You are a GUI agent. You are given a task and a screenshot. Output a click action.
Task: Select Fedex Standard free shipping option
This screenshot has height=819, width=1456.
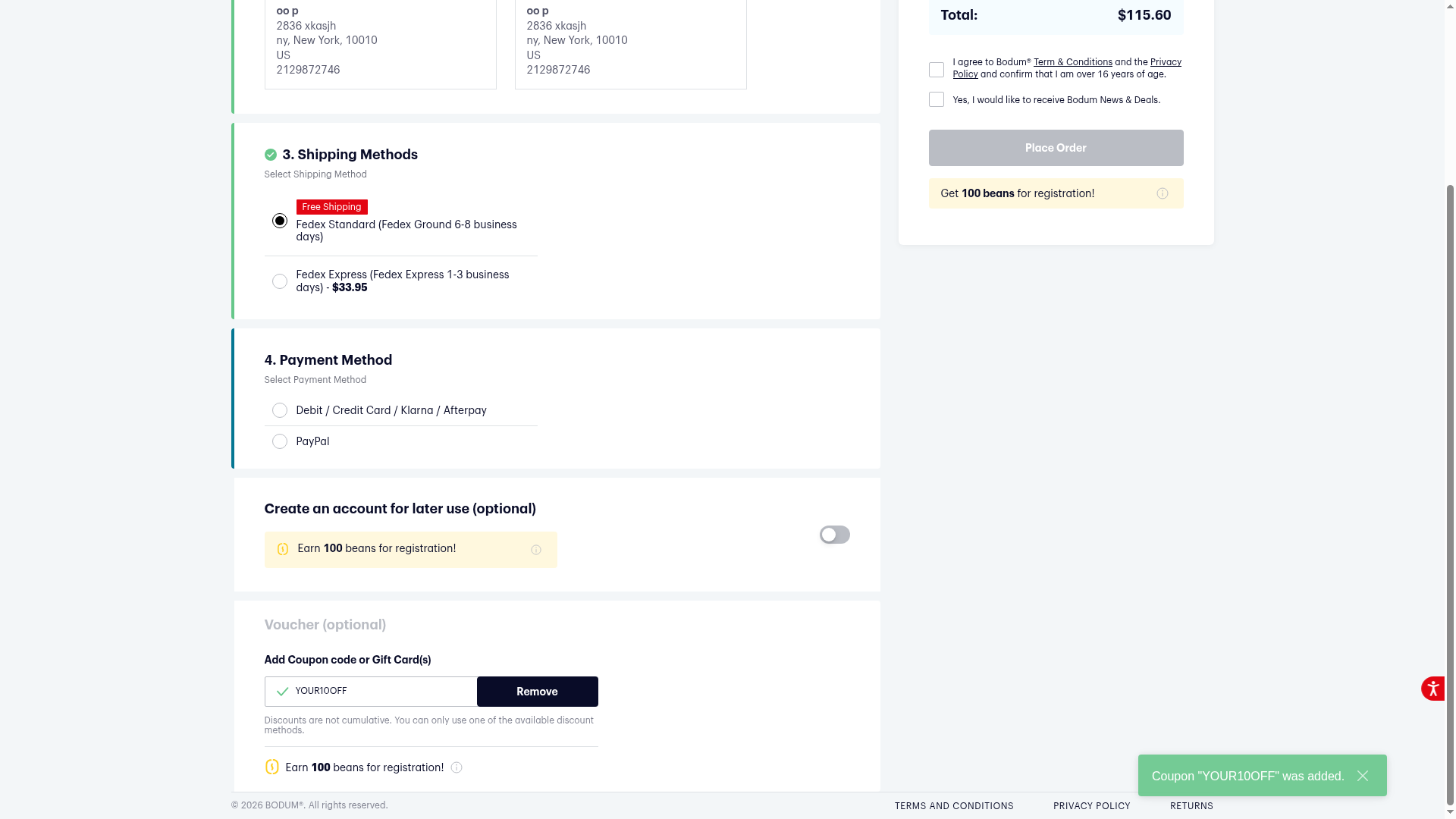[x=280, y=221]
